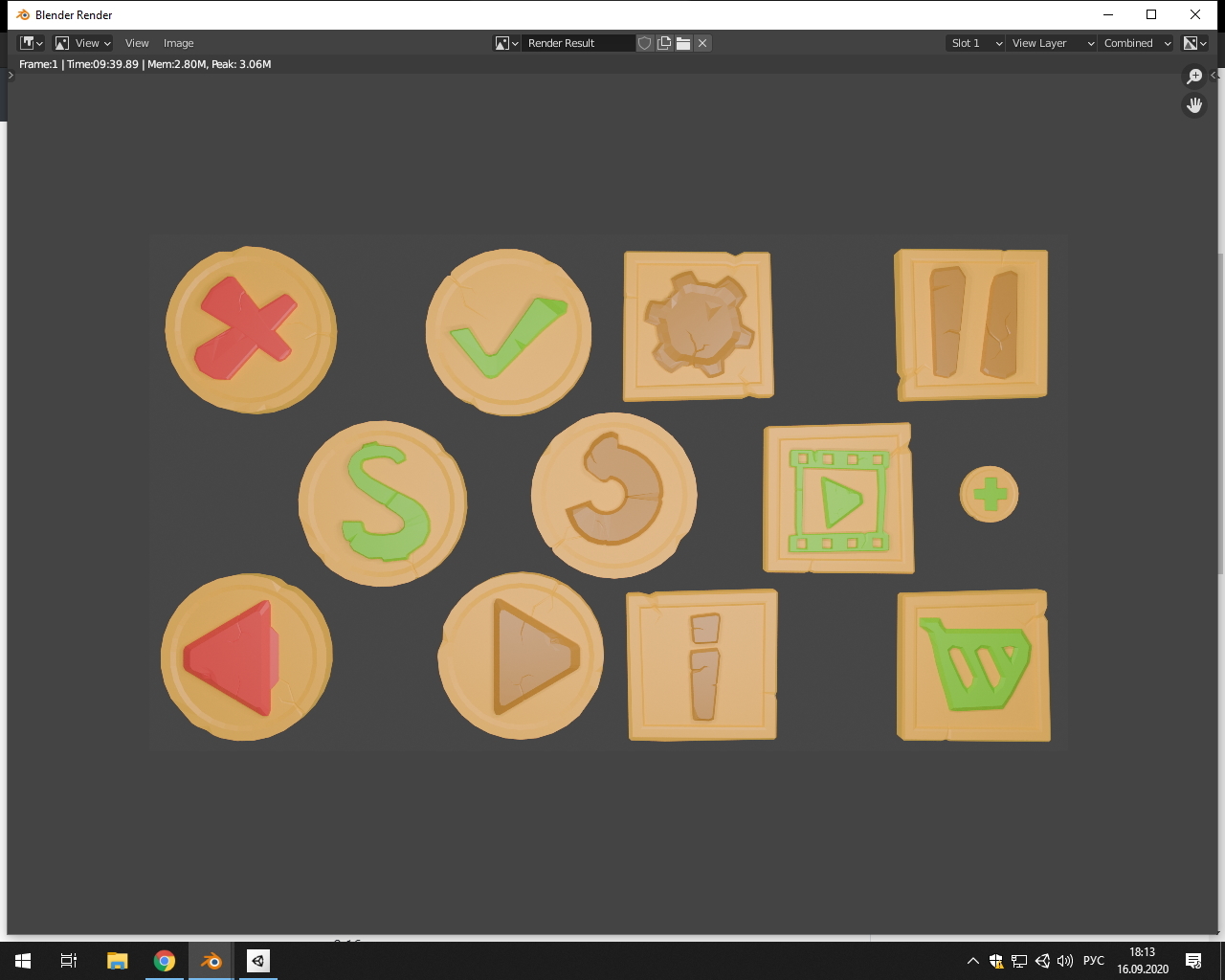The width and height of the screenshot is (1225, 980).
Task: Show hidden system tray icons
Action: point(973,961)
